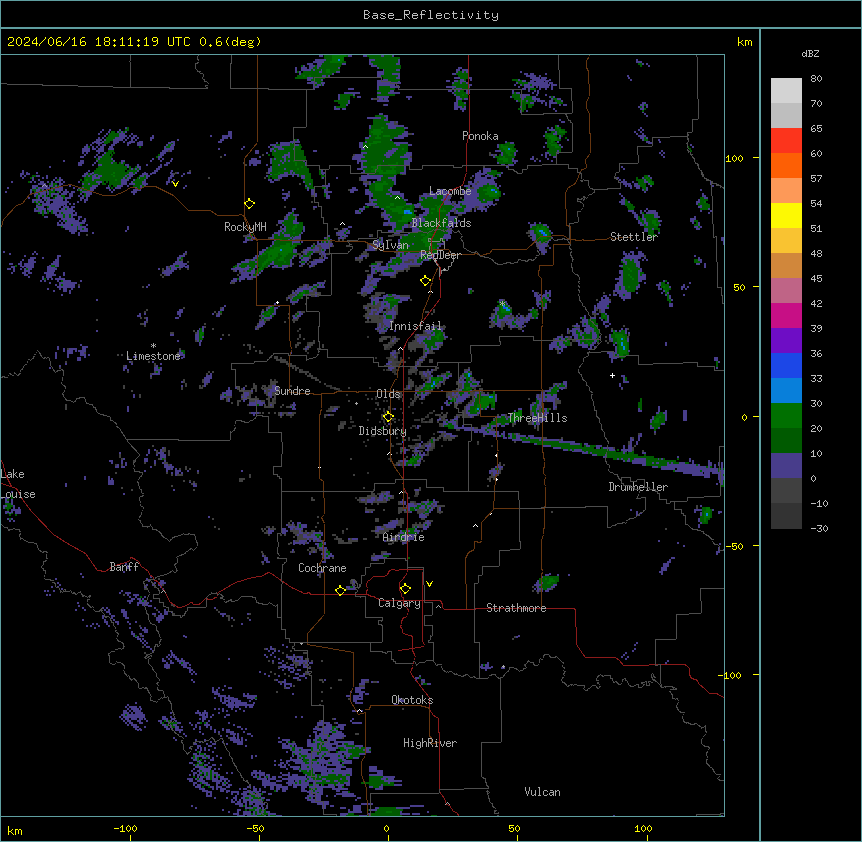Select the purple 39-36 dBZ color swatch
Viewport: 862px width, 842px height.
coord(786,340)
